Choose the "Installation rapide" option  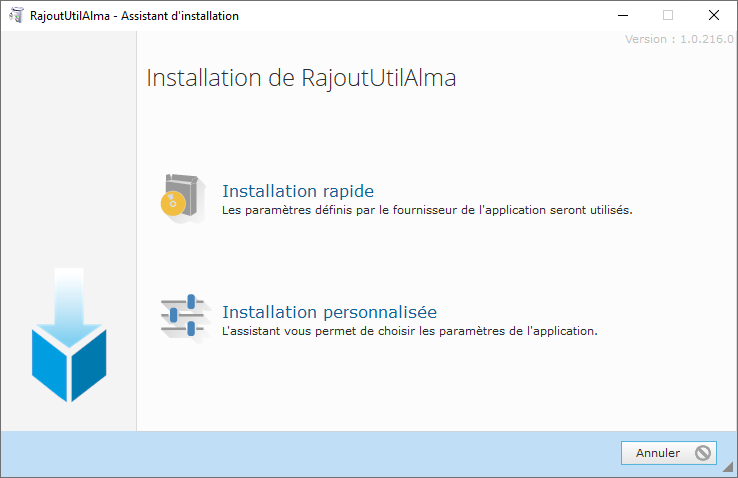[297, 191]
